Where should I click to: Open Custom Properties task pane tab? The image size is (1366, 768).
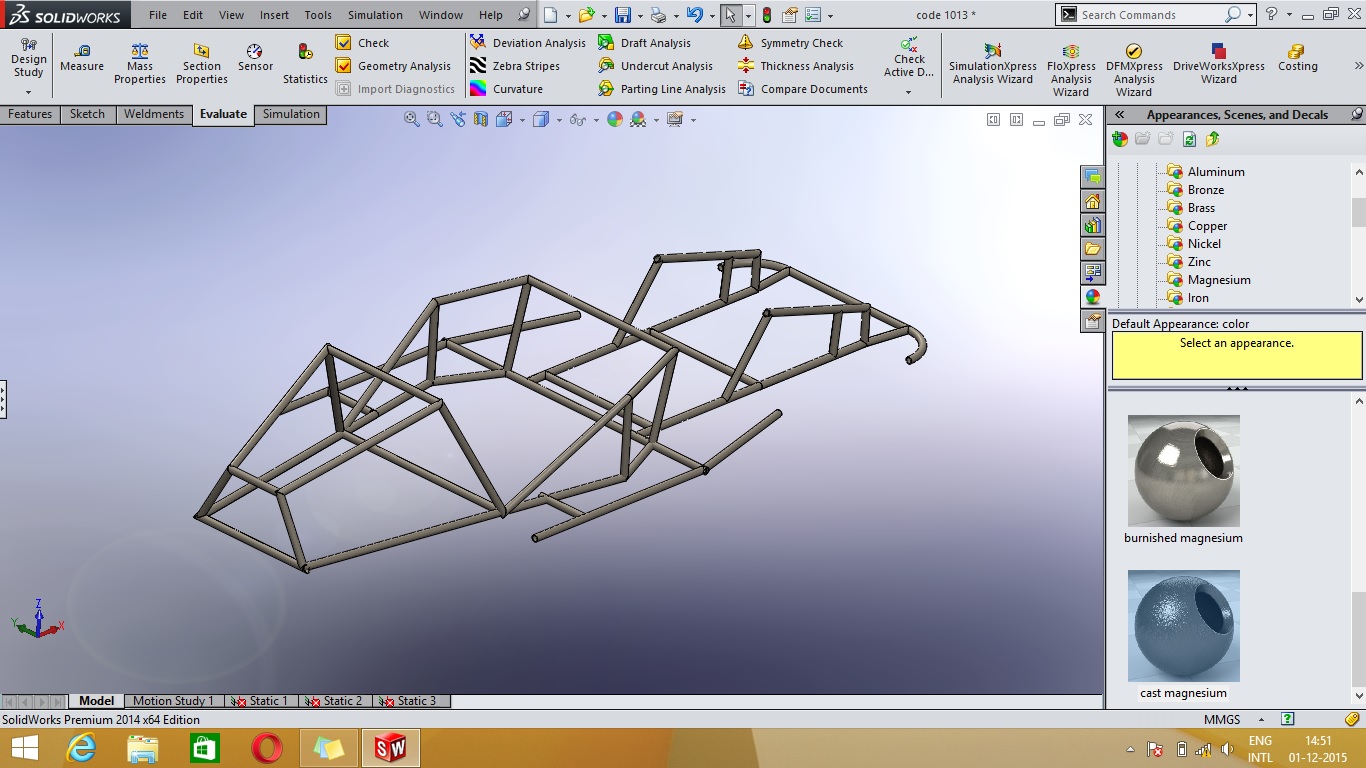(1093, 321)
